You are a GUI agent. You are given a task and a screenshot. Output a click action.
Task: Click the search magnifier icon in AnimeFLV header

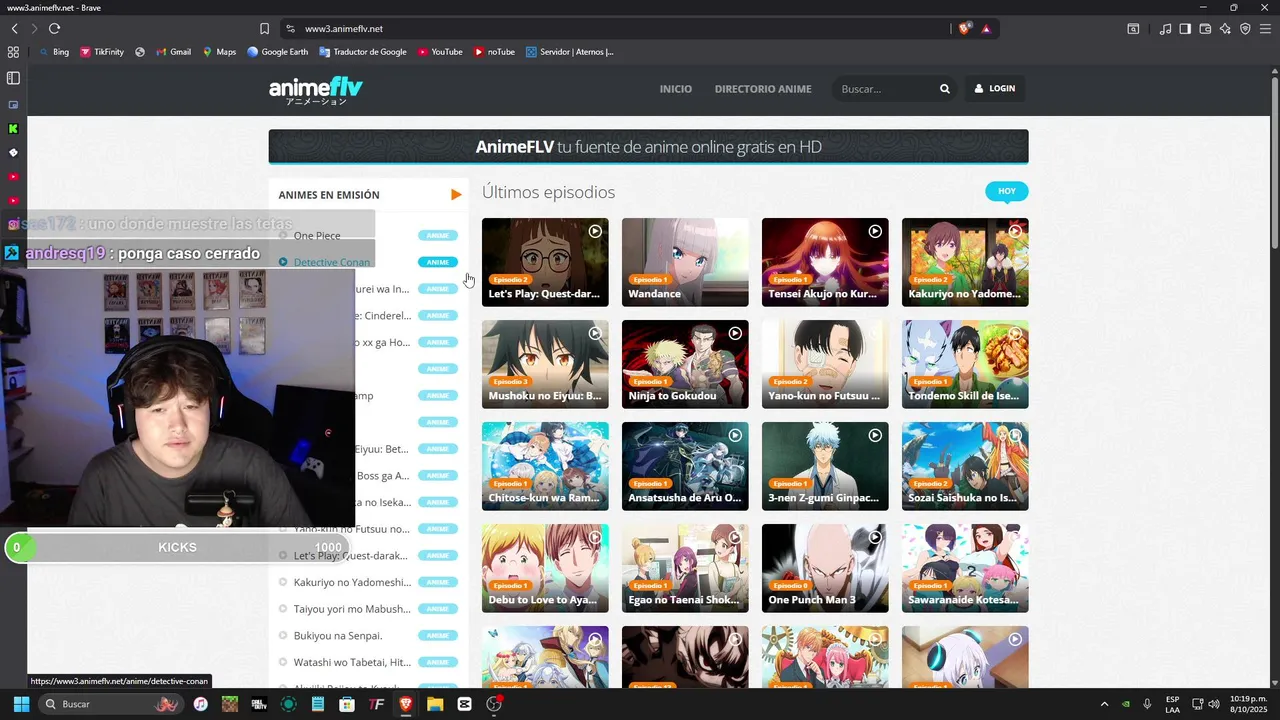click(944, 89)
